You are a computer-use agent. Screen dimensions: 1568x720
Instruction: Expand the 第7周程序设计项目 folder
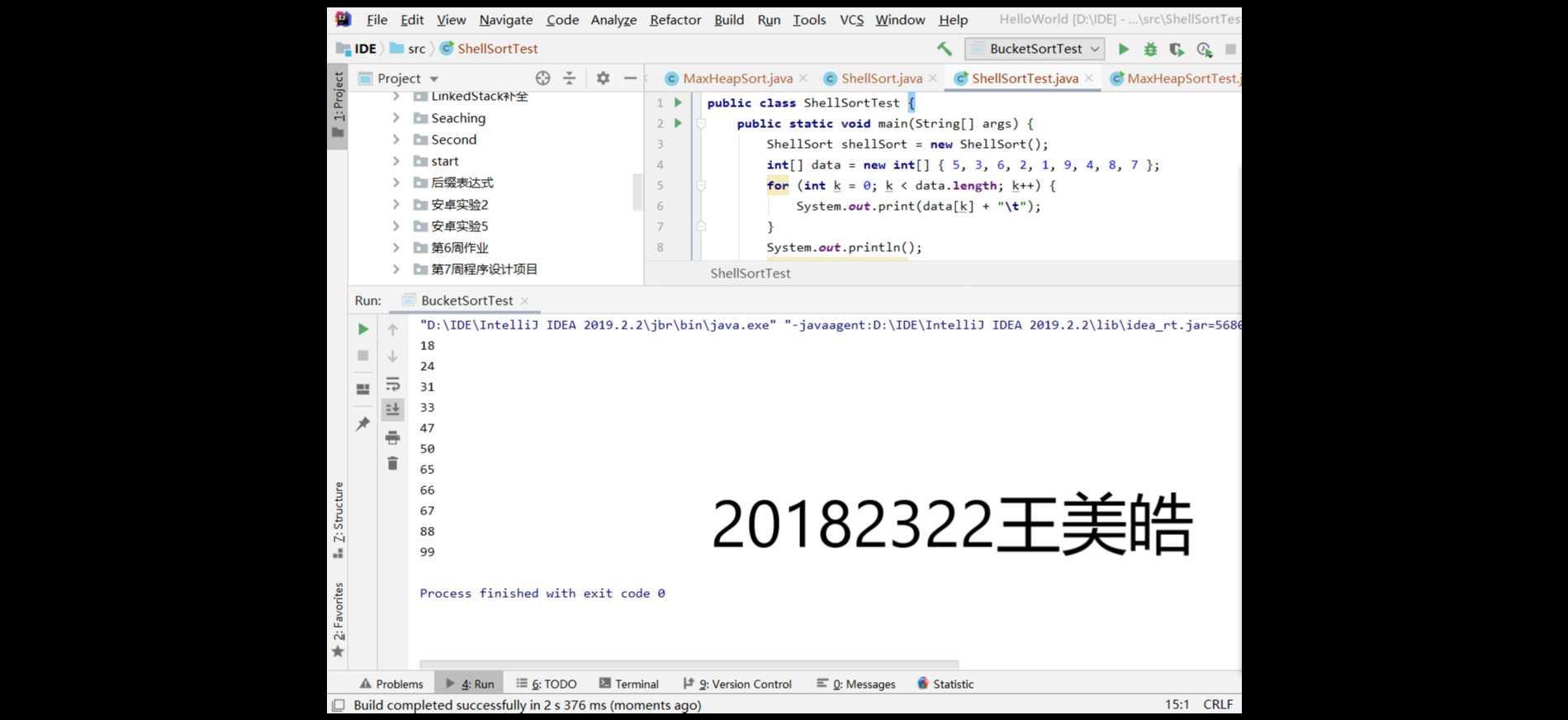[396, 268]
